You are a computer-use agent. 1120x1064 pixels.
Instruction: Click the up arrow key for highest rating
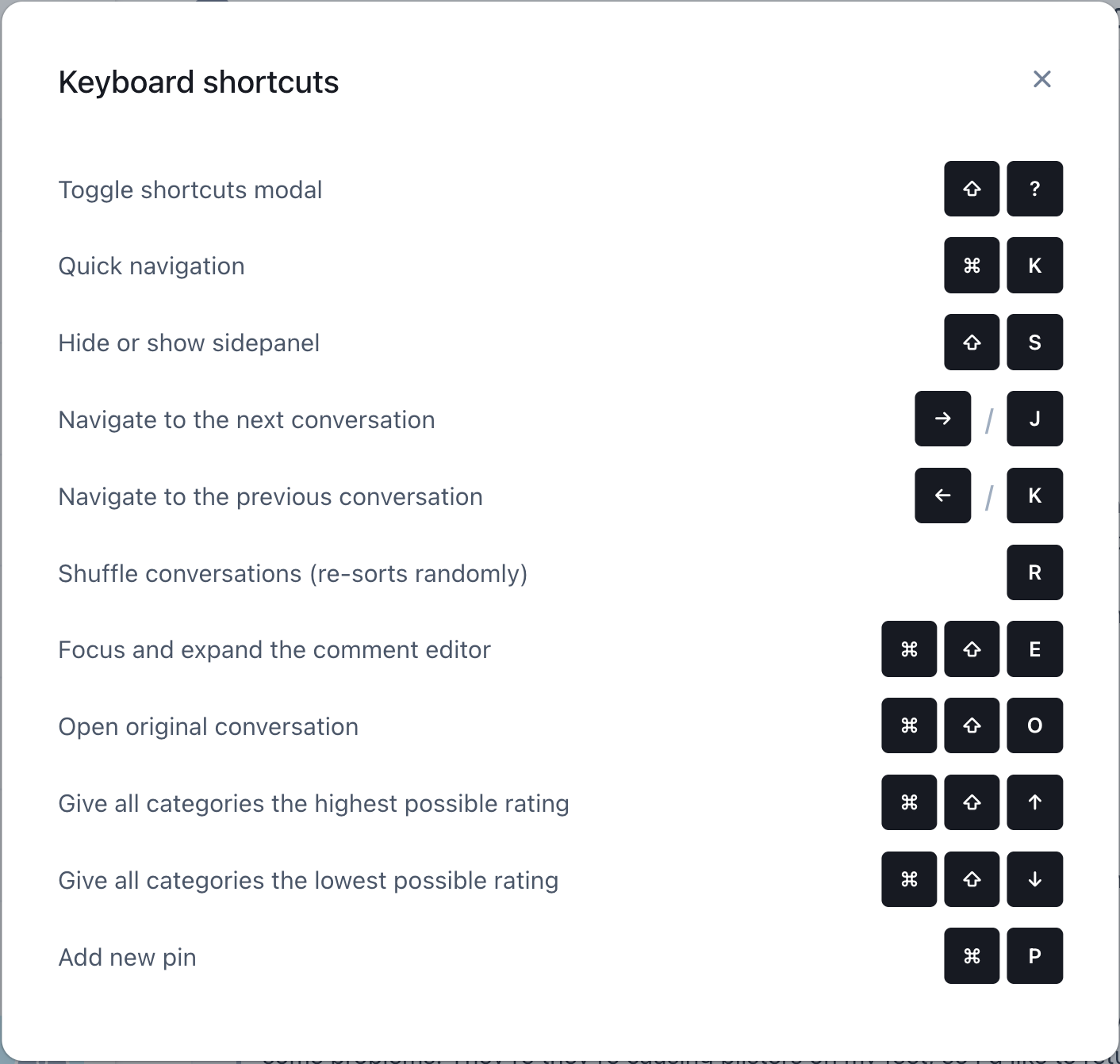click(1034, 802)
